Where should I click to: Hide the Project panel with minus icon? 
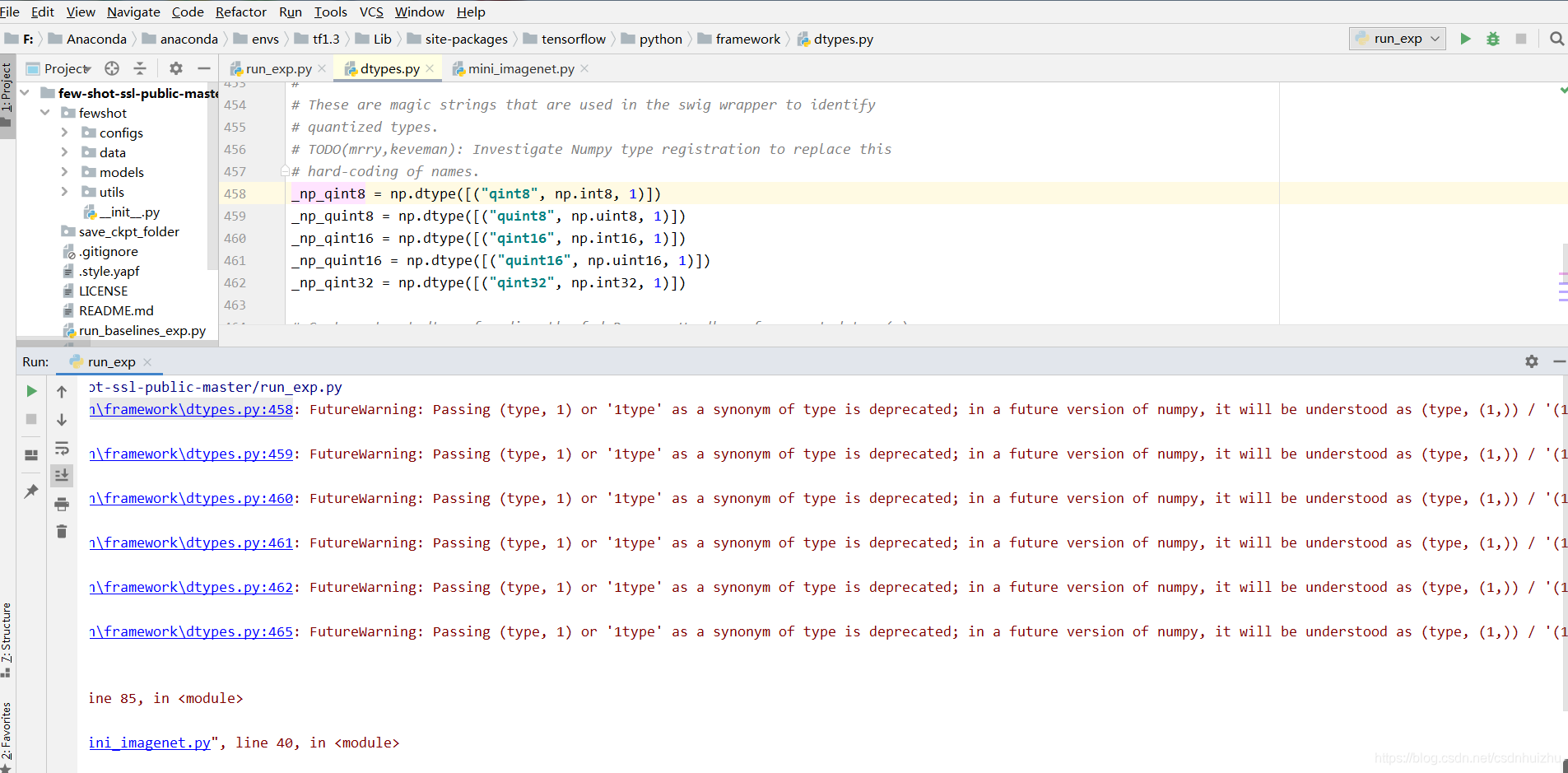click(x=204, y=68)
